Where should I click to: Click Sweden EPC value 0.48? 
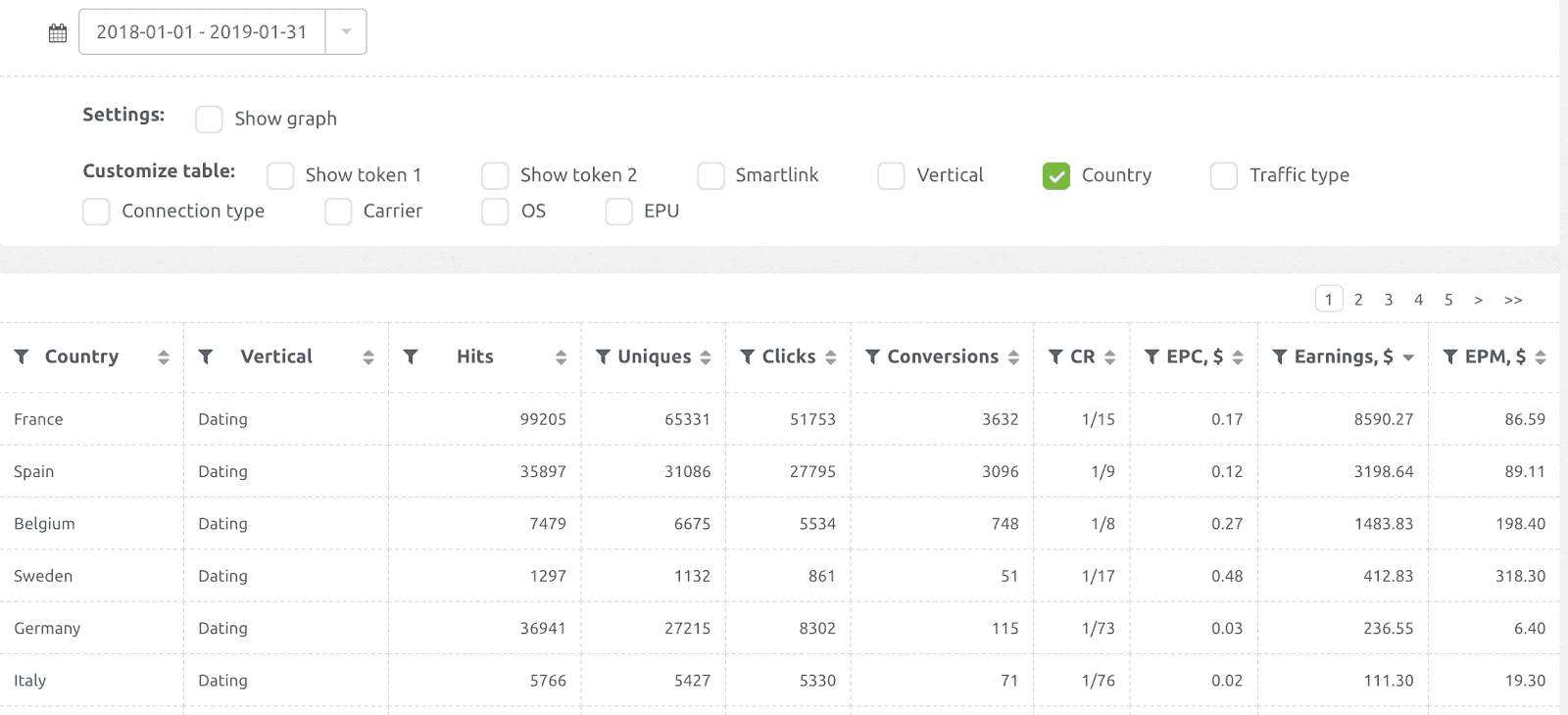[x=1227, y=576]
